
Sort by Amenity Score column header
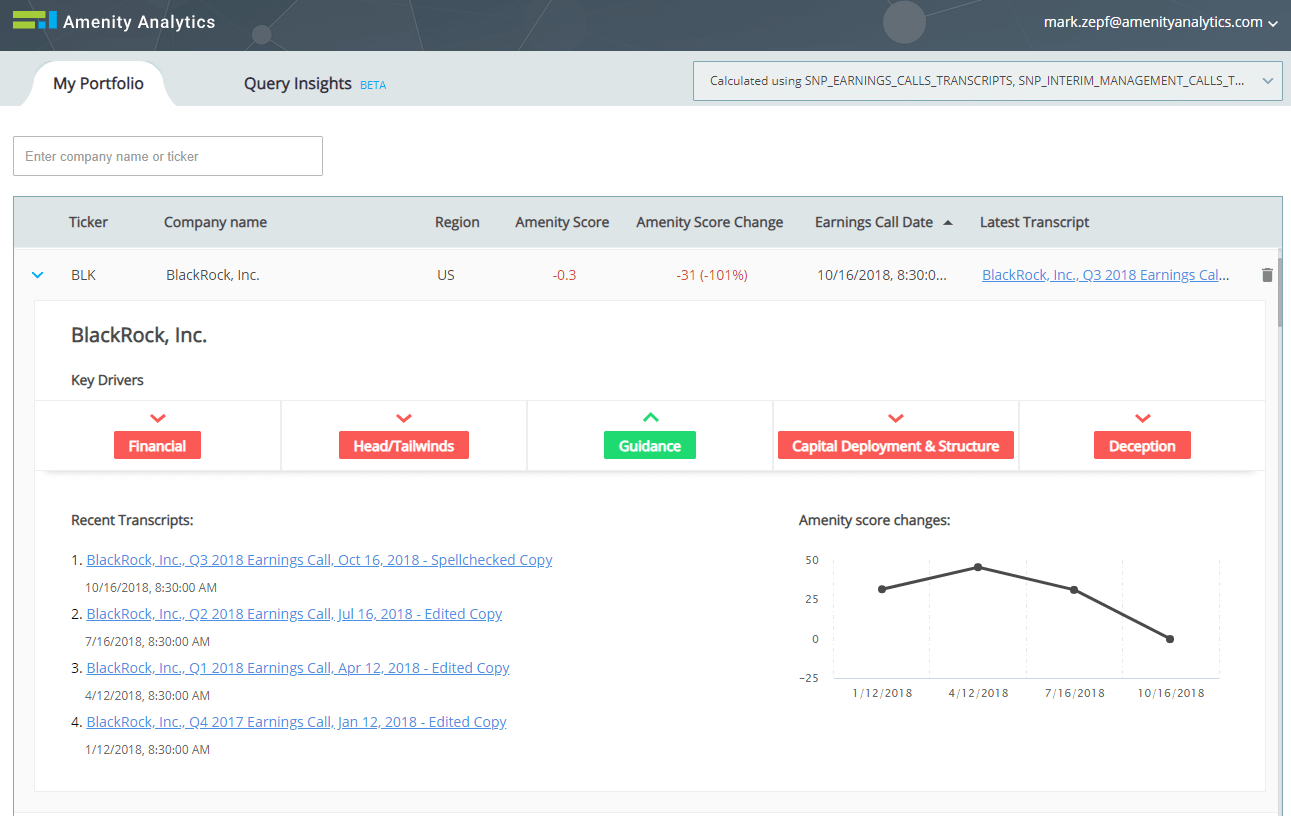tap(562, 222)
